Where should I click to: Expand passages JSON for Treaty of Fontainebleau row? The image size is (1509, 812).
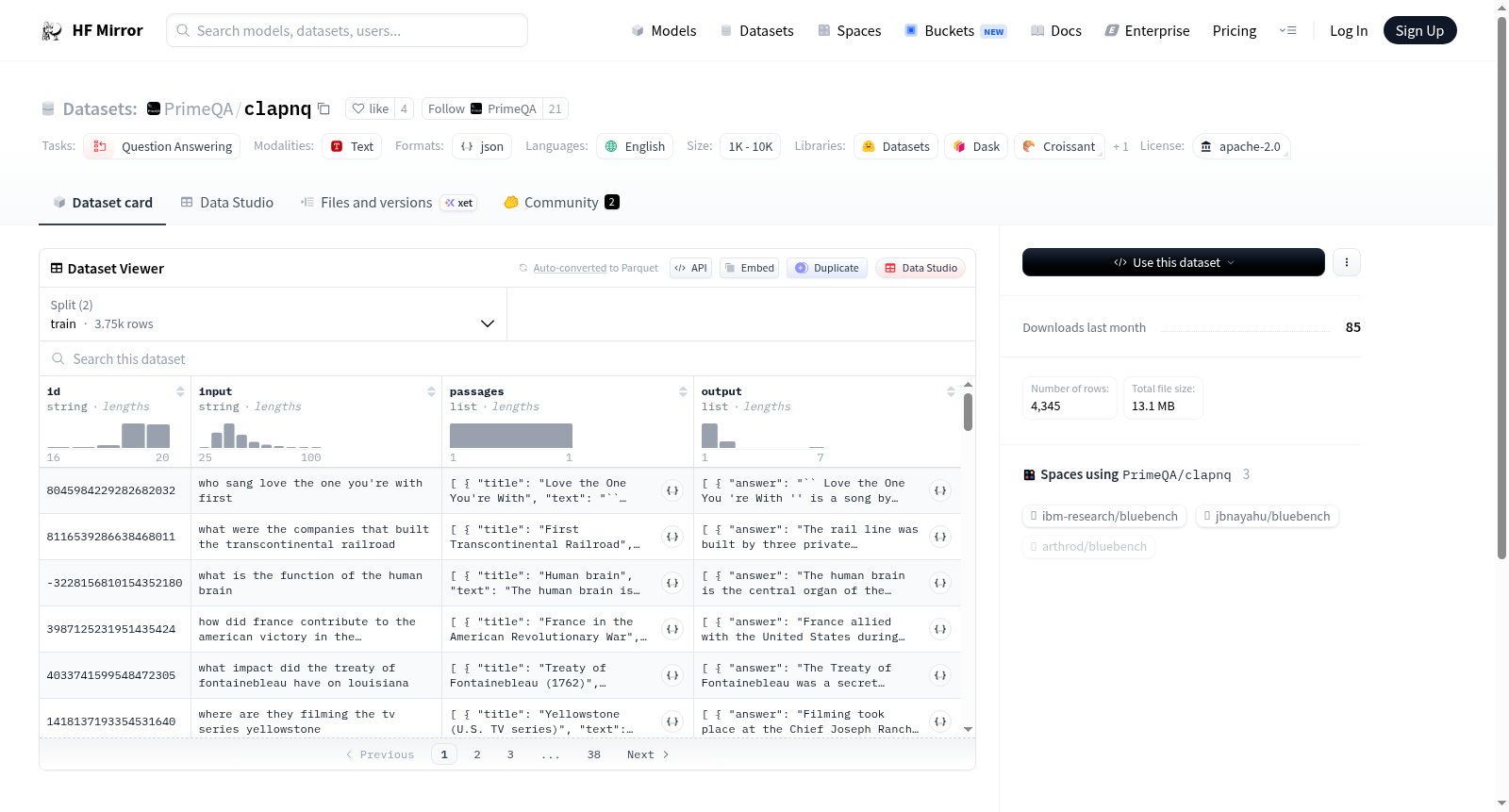pyautogui.click(x=672, y=675)
